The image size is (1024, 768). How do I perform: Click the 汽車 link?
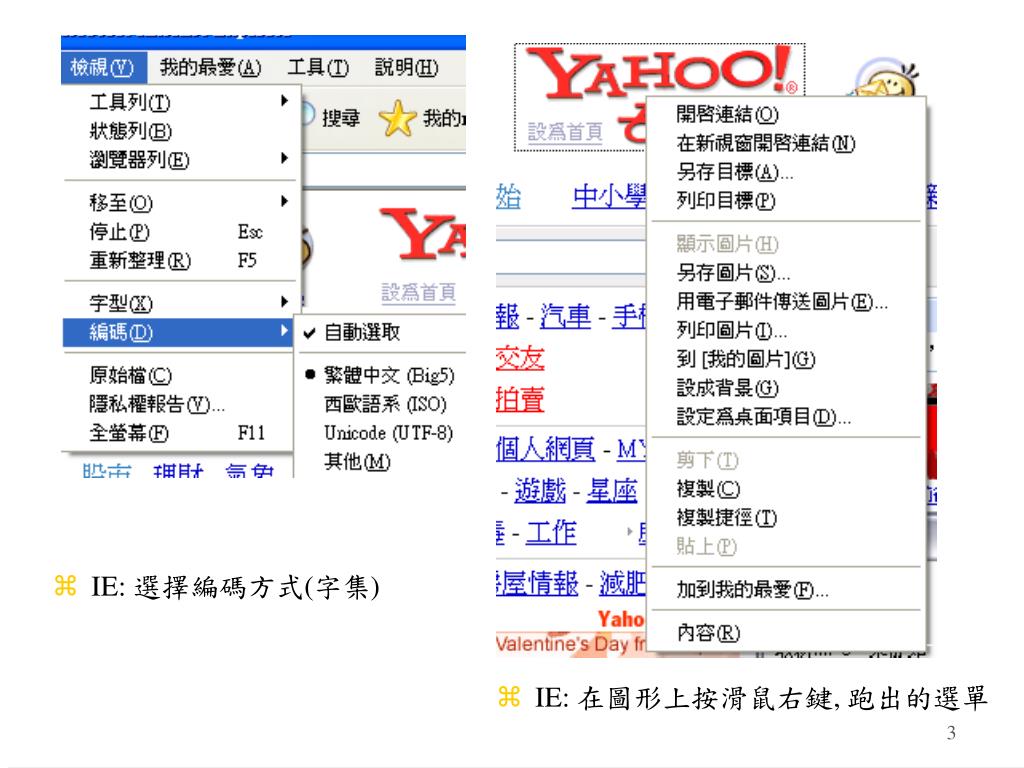[566, 317]
